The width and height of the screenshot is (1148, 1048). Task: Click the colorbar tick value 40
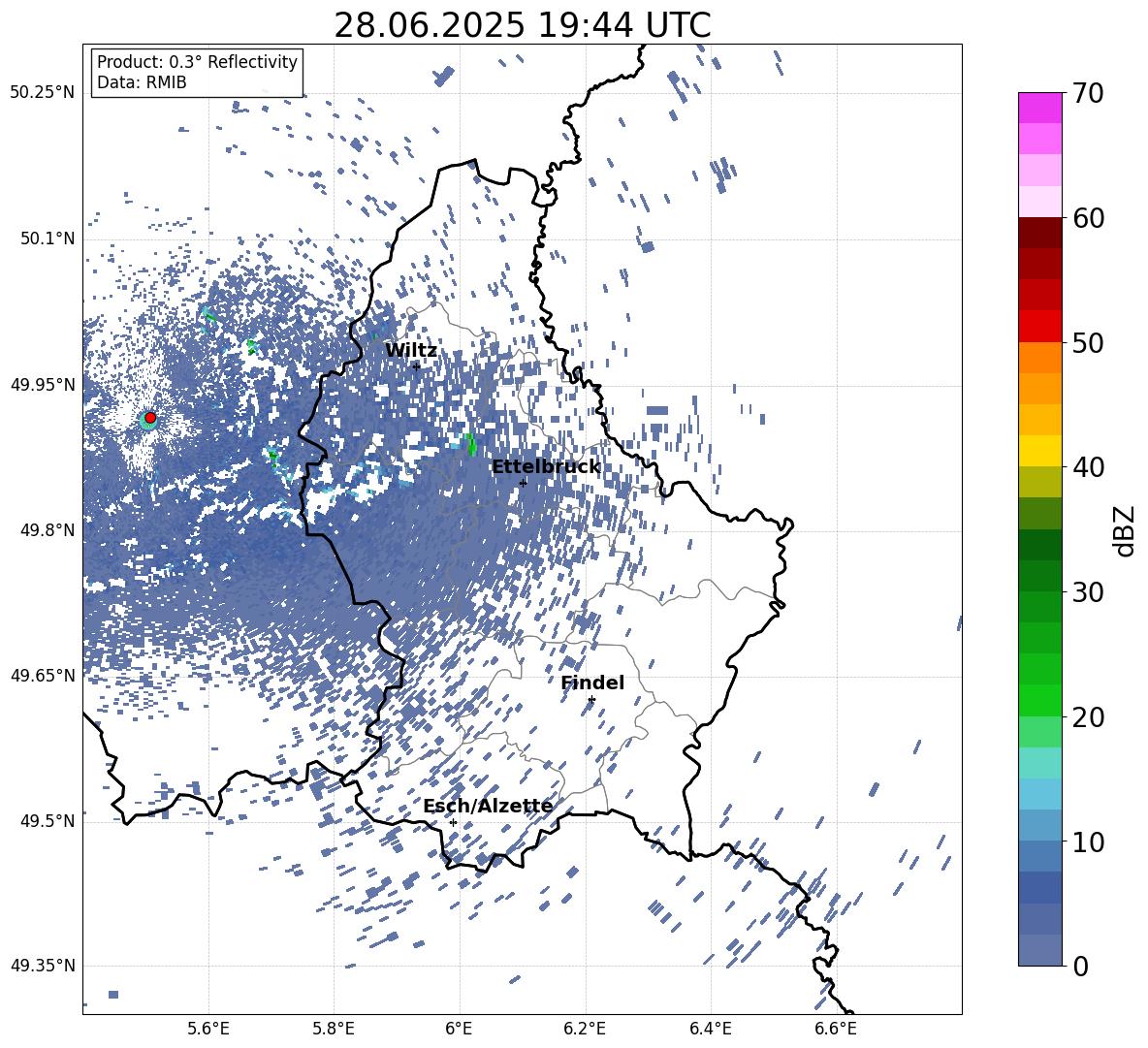point(1088,467)
